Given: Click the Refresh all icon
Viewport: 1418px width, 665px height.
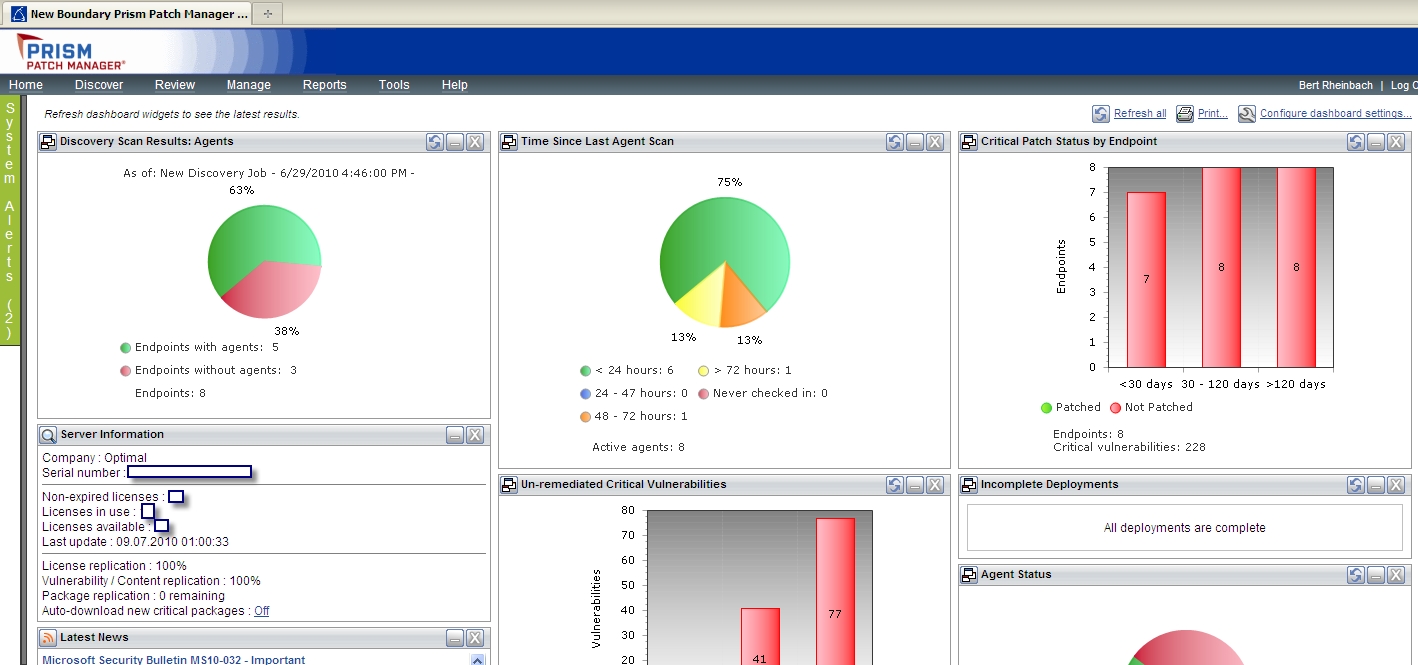Looking at the screenshot, I should tap(1101, 114).
